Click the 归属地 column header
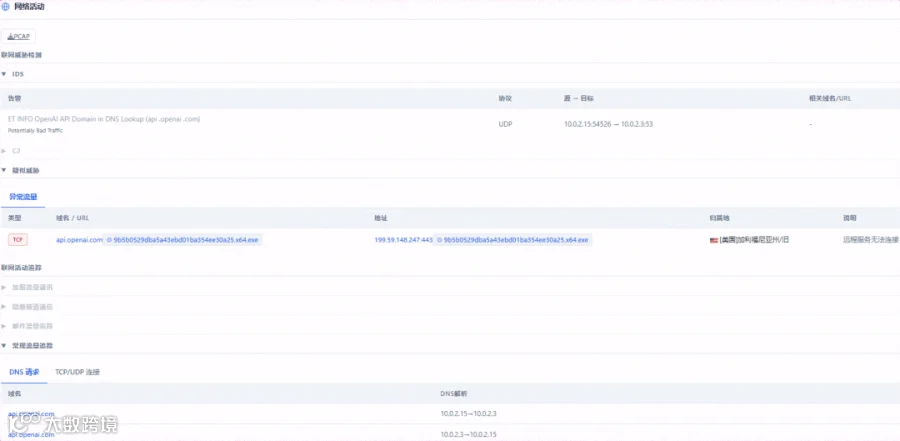Screen dimensions: 900x441 click(x=720, y=218)
